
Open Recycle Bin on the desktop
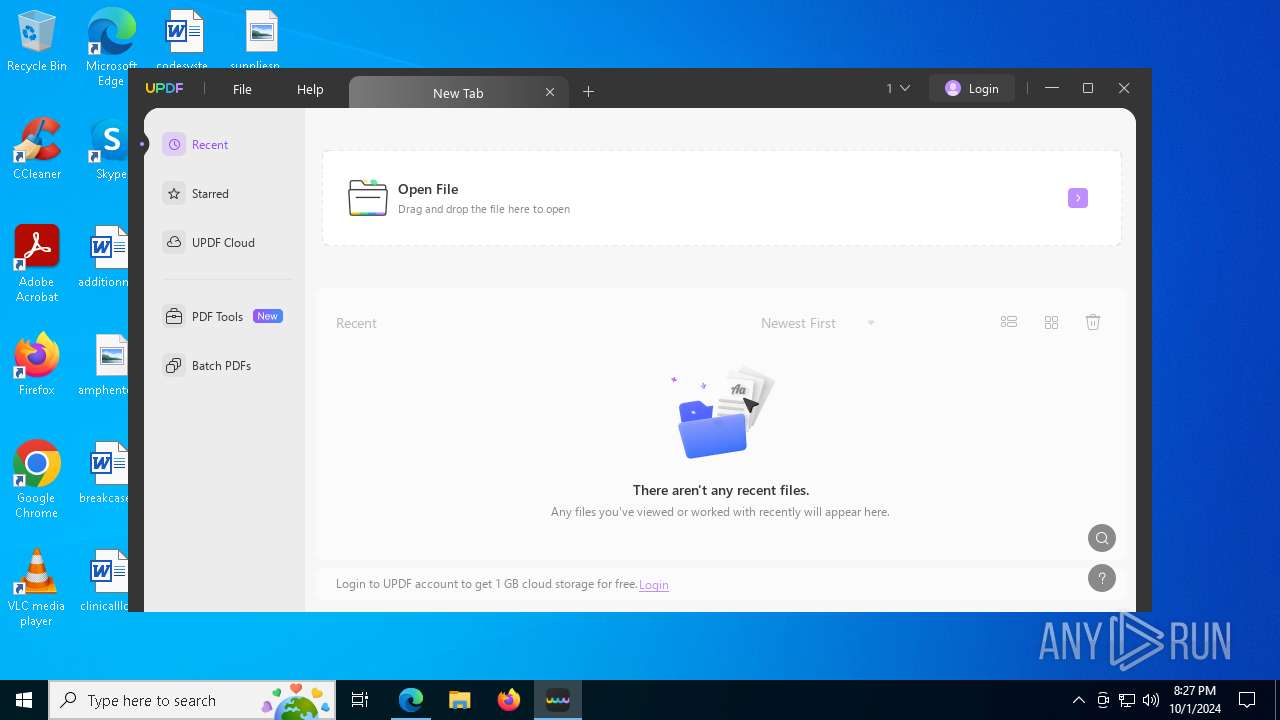coord(37,42)
